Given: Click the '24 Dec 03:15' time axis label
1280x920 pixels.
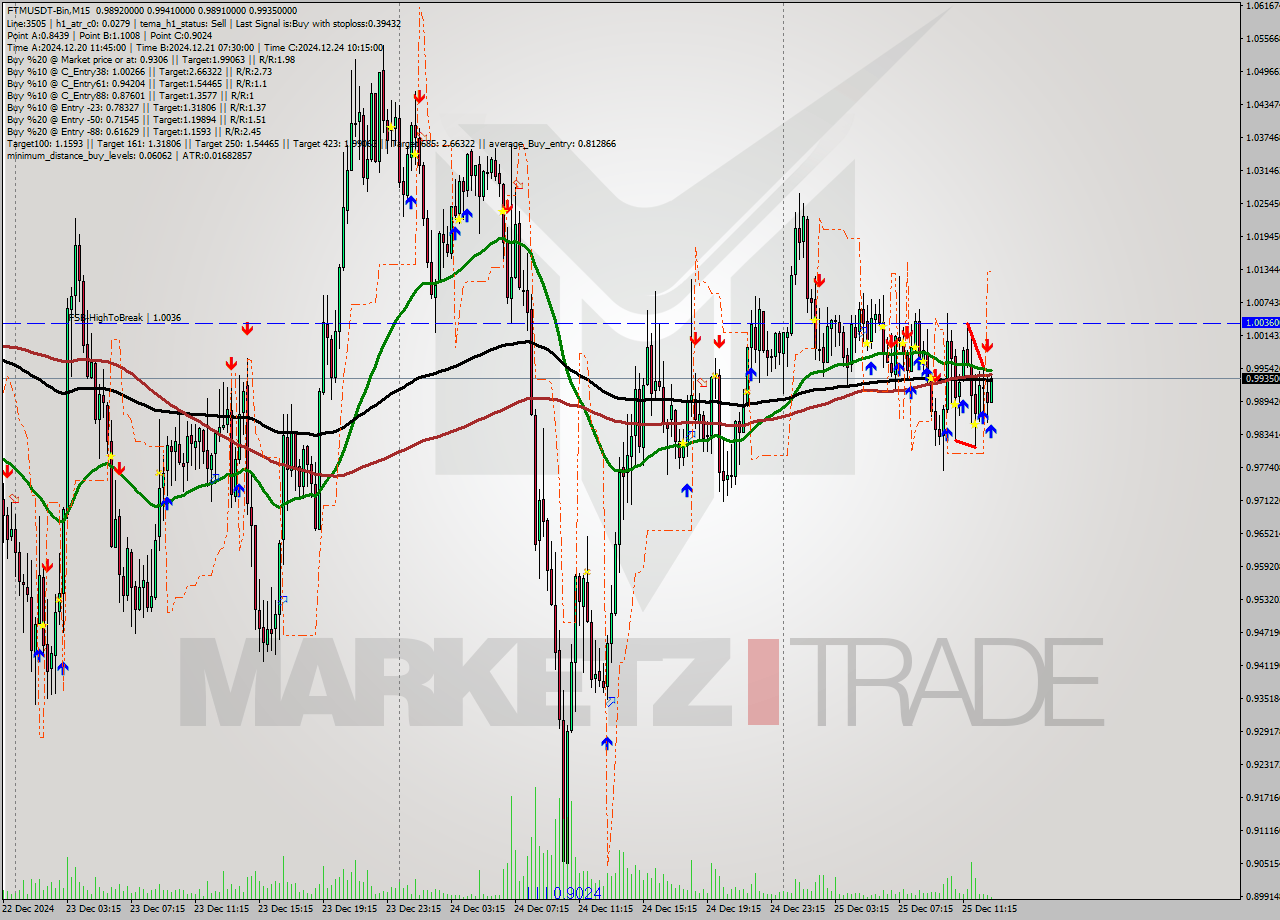Looking at the screenshot, I should [477, 909].
